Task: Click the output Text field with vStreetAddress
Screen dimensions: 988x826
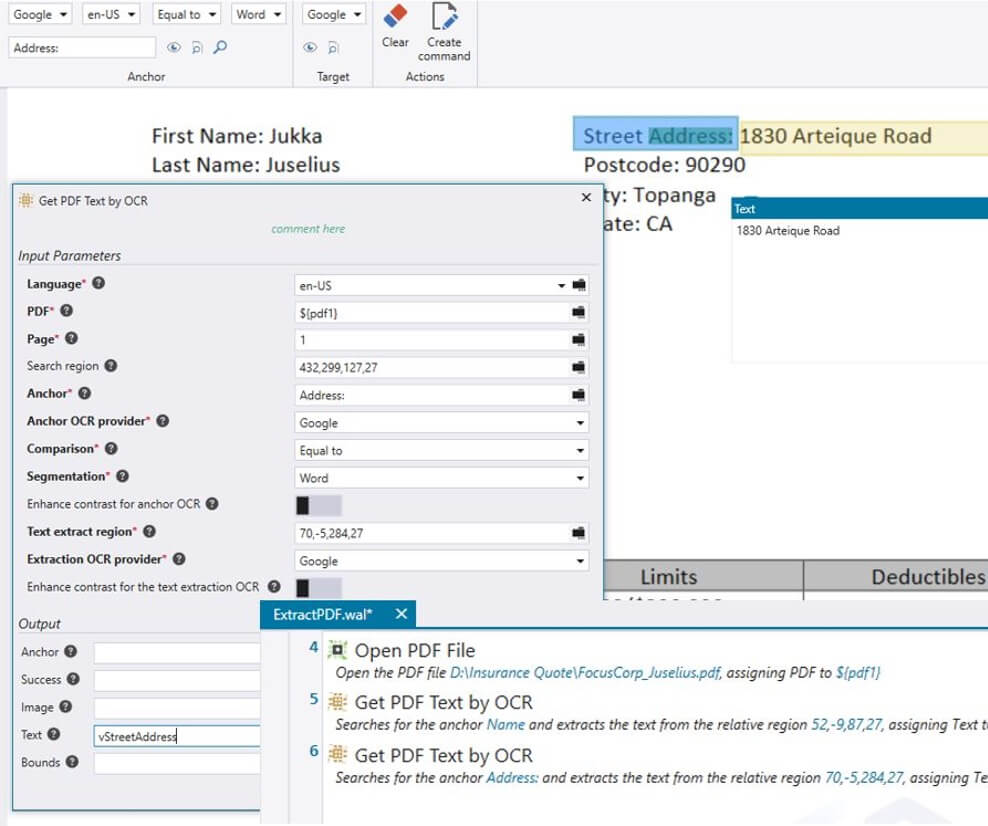Action: click(x=177, y=736)
